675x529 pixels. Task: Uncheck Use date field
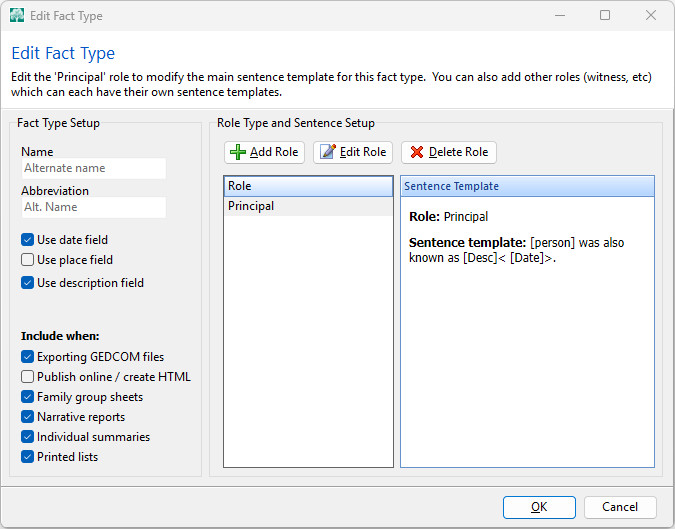click(x=28, y=240)
